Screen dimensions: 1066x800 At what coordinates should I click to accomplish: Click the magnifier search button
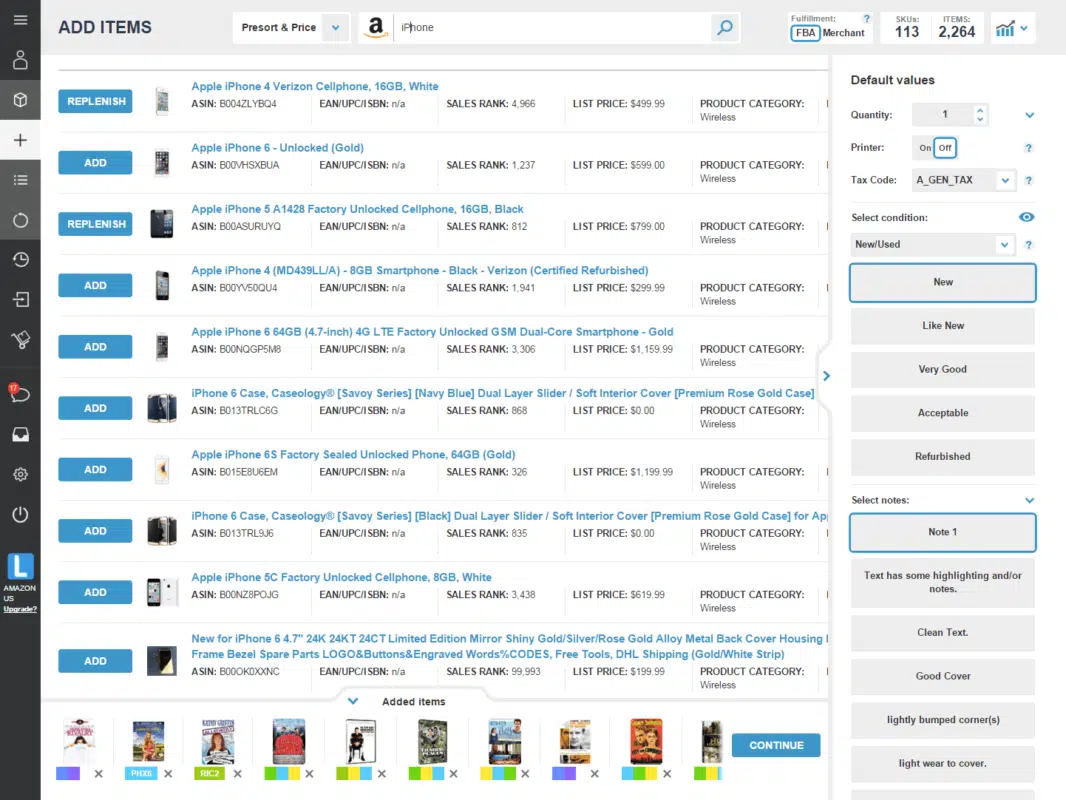725,28
